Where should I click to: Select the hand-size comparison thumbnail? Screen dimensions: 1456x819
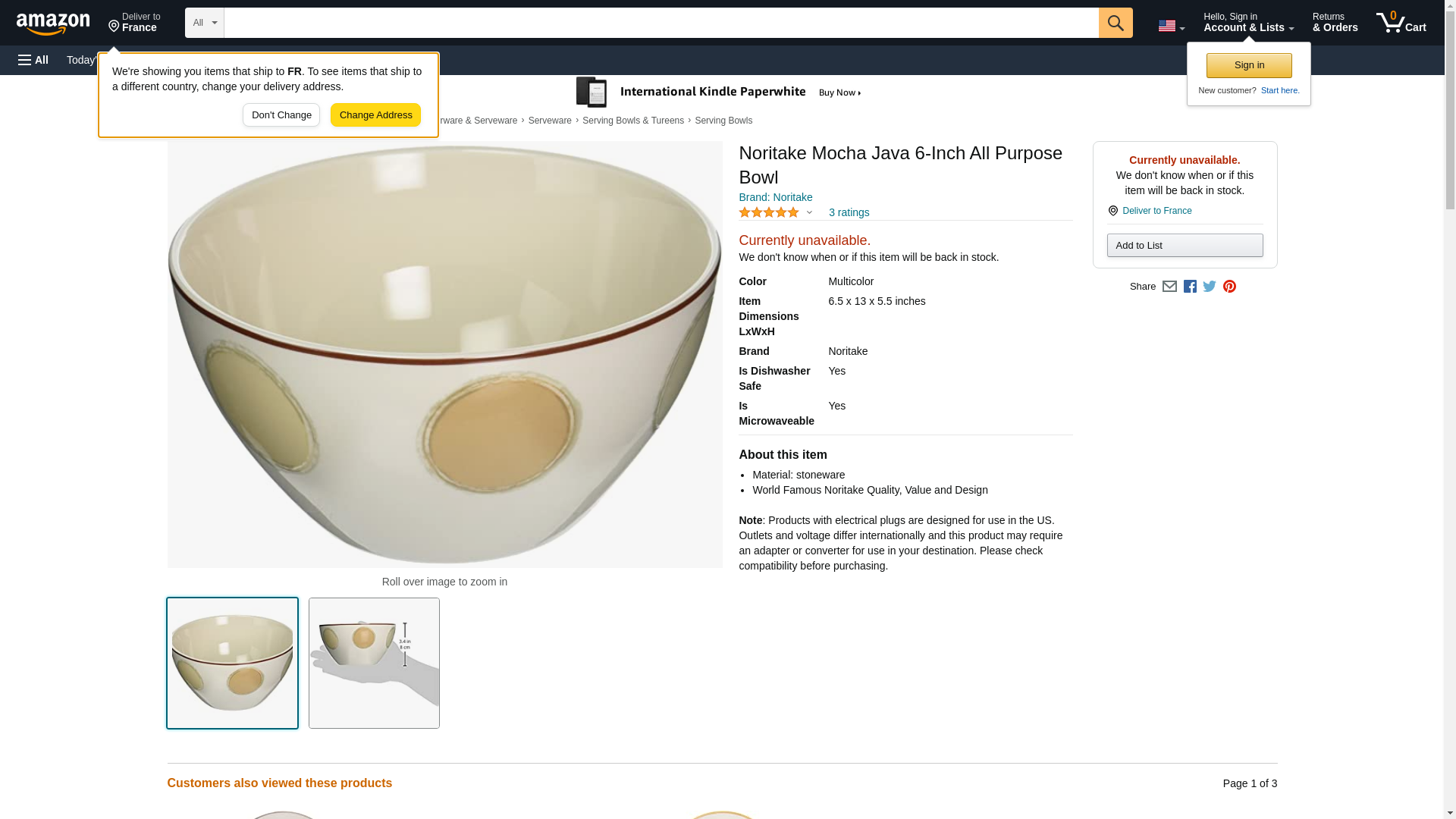point(374,663)
